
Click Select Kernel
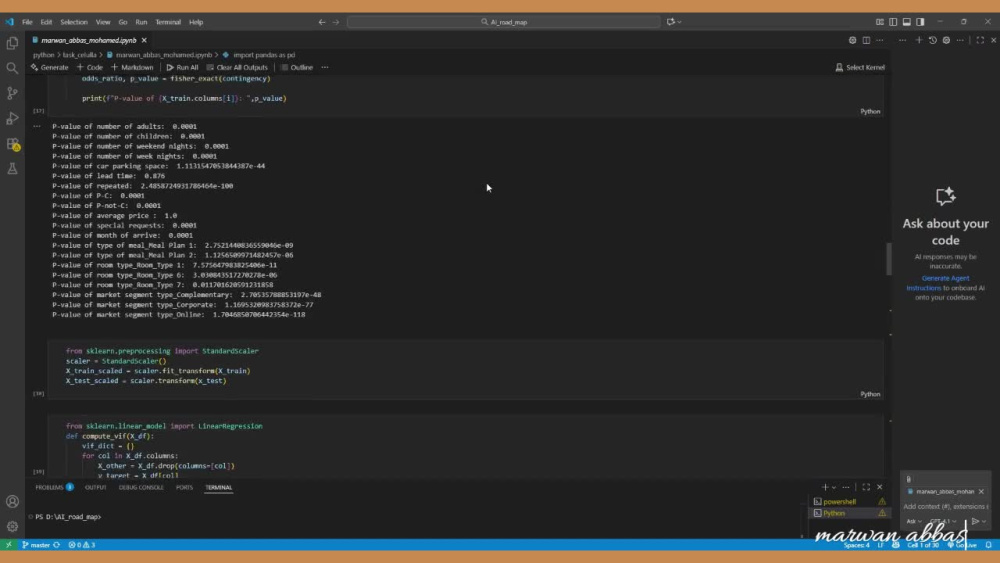(x=860, y=67)
